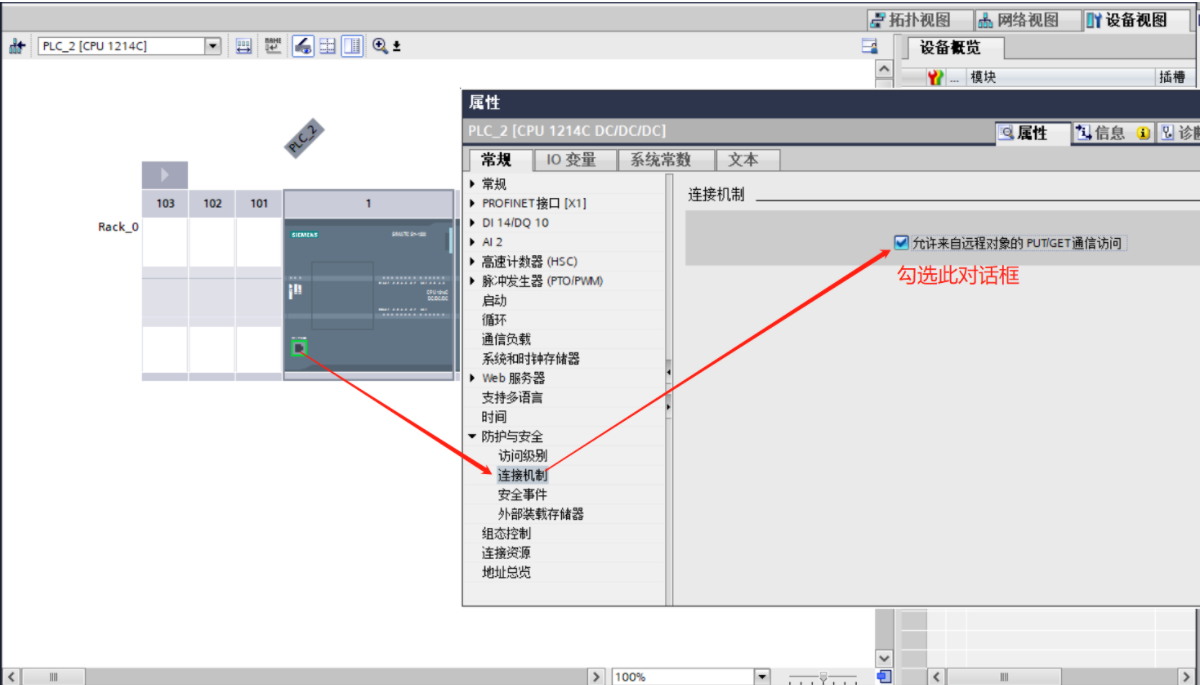The height and width of the screenshot is (685, 1200).
Task: Select 访问级别 in the properties tree
Action: coord(522,456)
